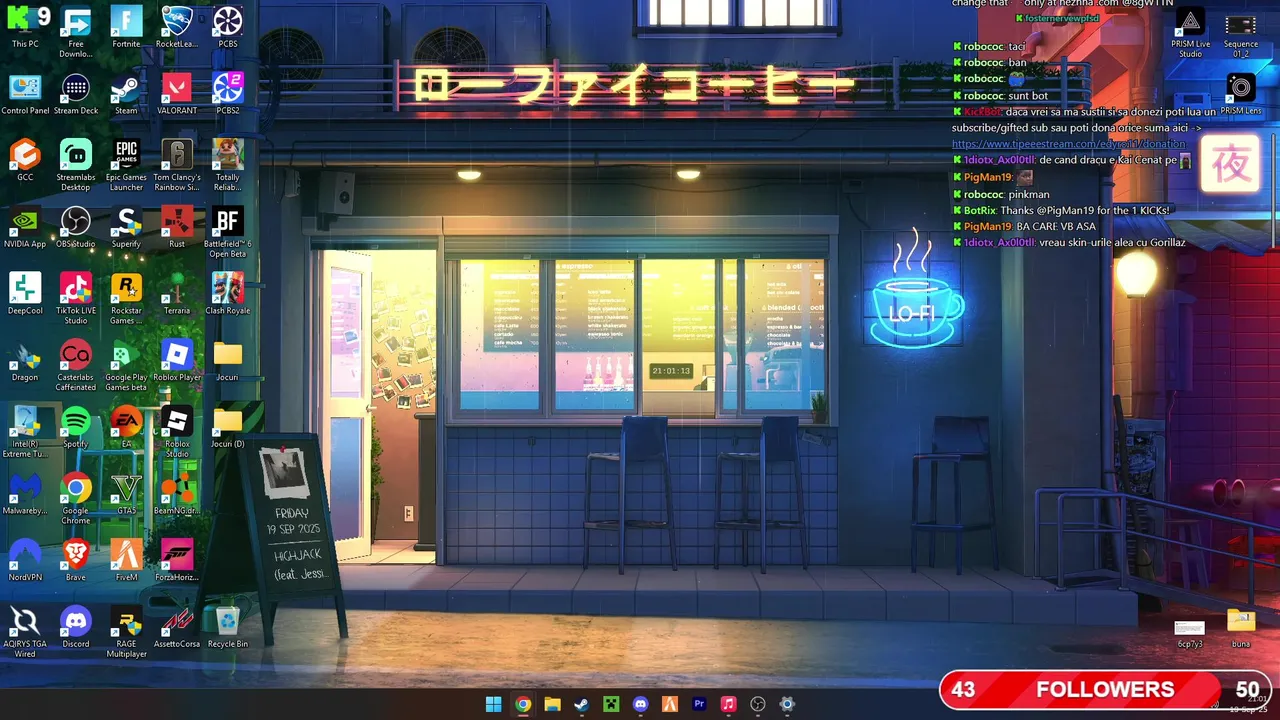The width and height of the screenshot is (1280, 720).
Task: Select the NordVPN desktop icon
Action: click(x=25, y=562)
